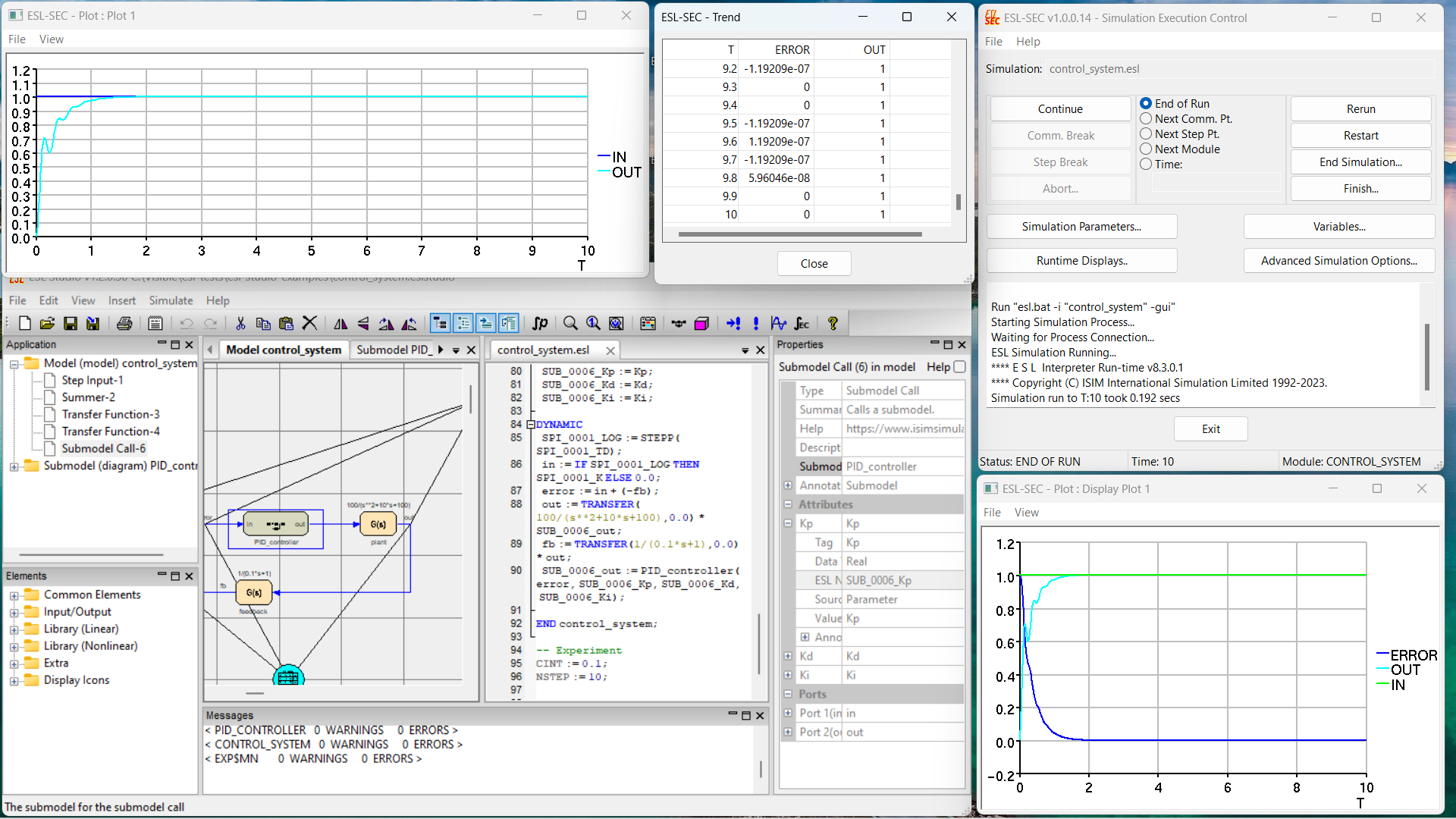Switch to the Submodel PID_ tab

(393, 350)
